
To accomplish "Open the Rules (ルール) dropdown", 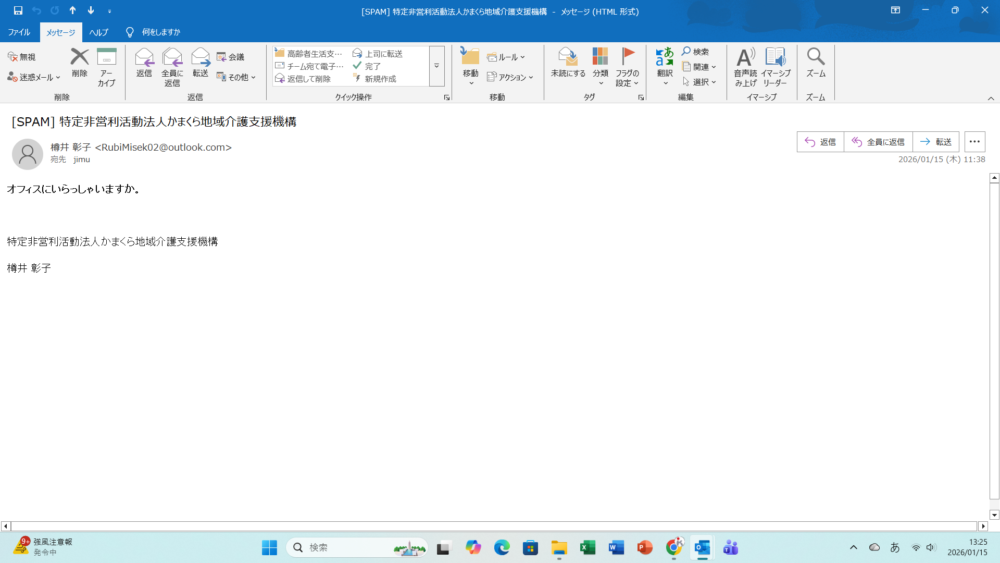I will click(x=506, y=57).
